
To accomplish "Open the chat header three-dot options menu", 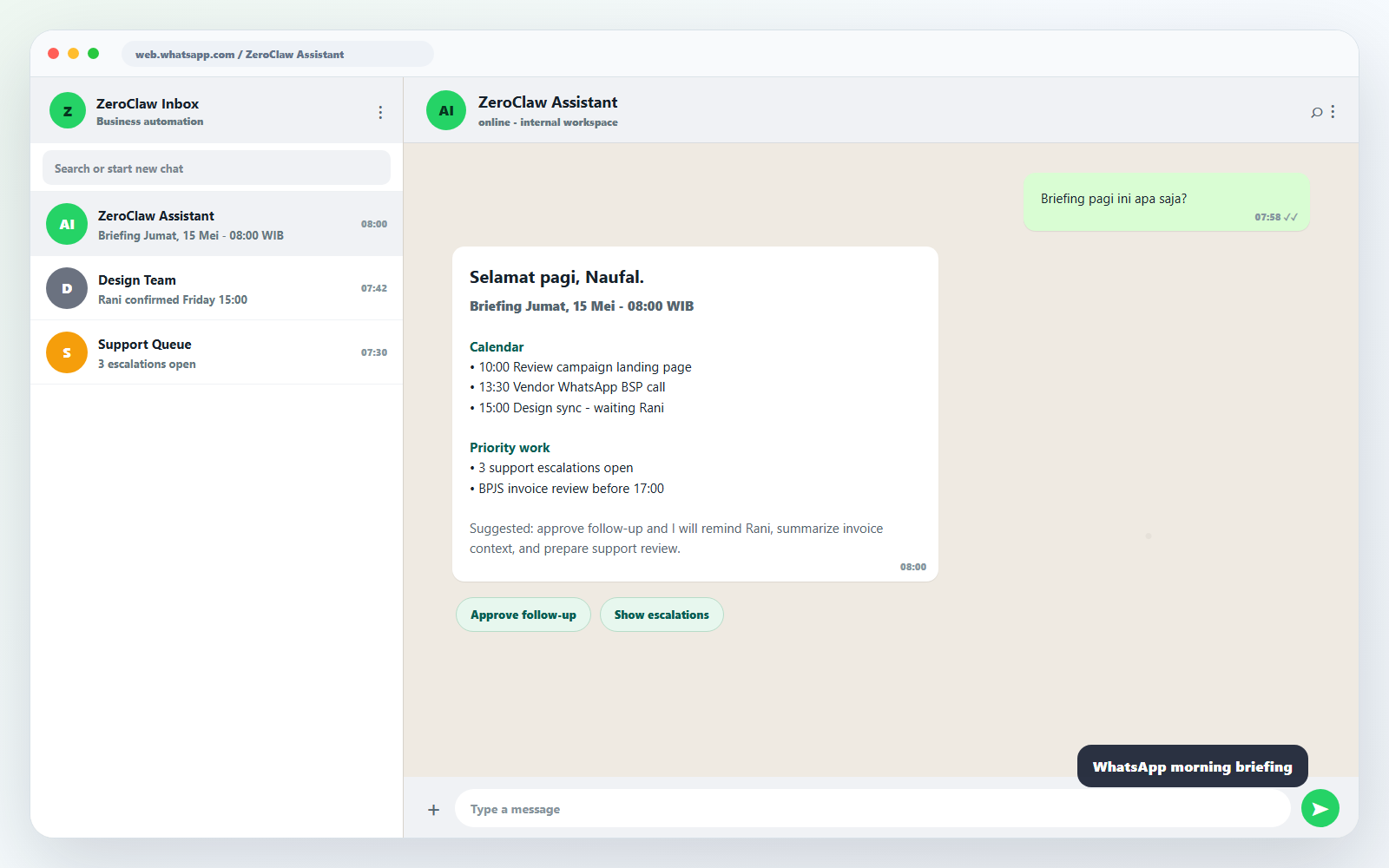I will 1333,111.
